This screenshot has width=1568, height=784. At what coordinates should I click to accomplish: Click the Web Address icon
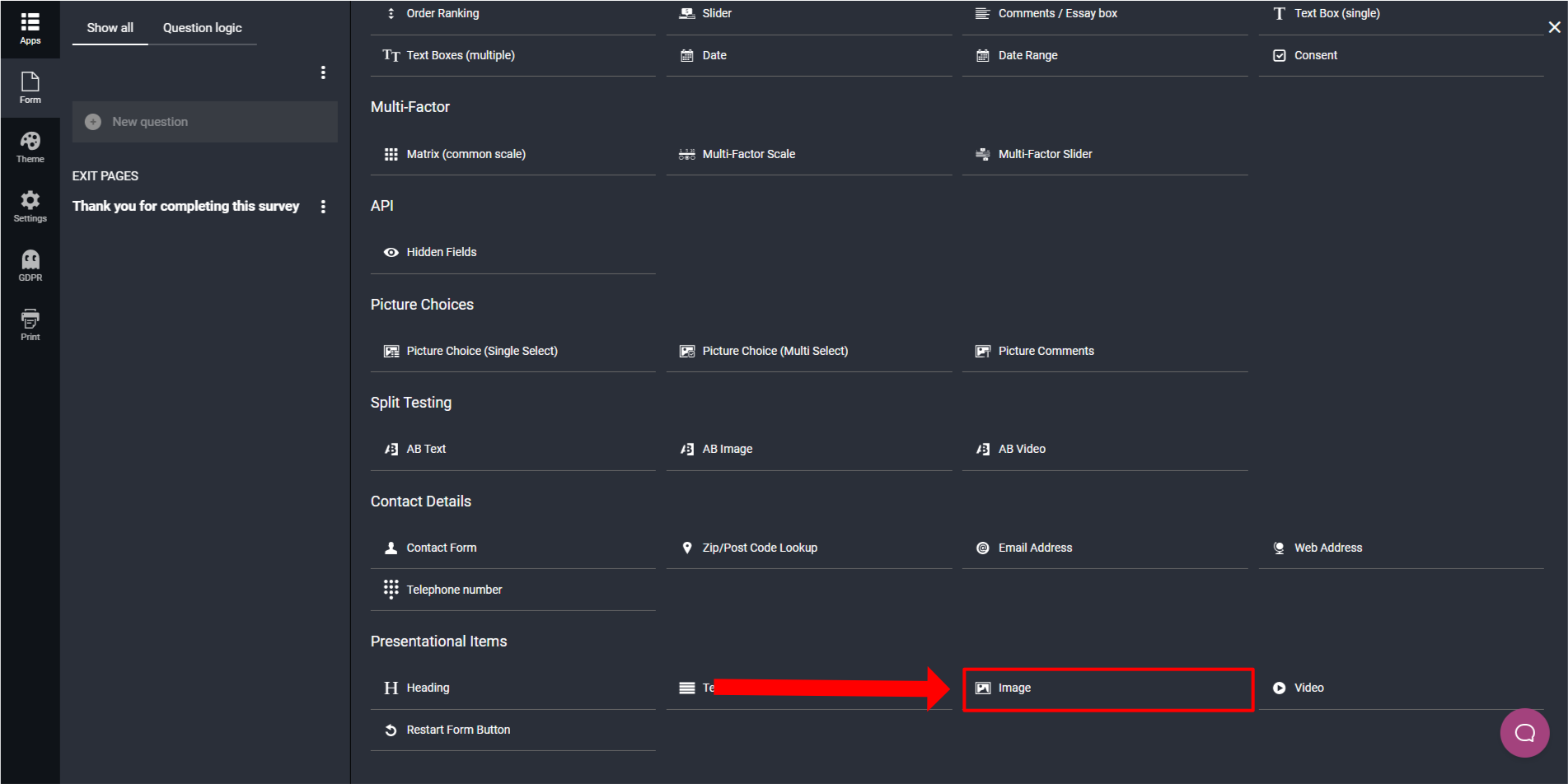coord(1279,548)
